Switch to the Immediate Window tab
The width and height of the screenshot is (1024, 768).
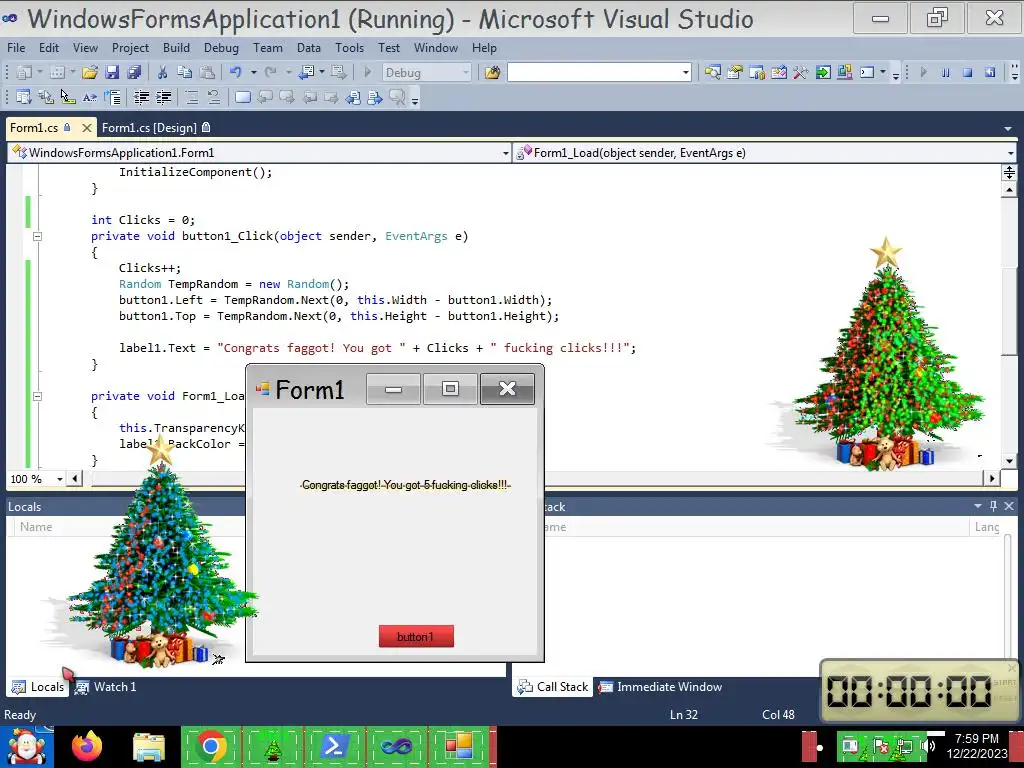[x=661, y=686]
